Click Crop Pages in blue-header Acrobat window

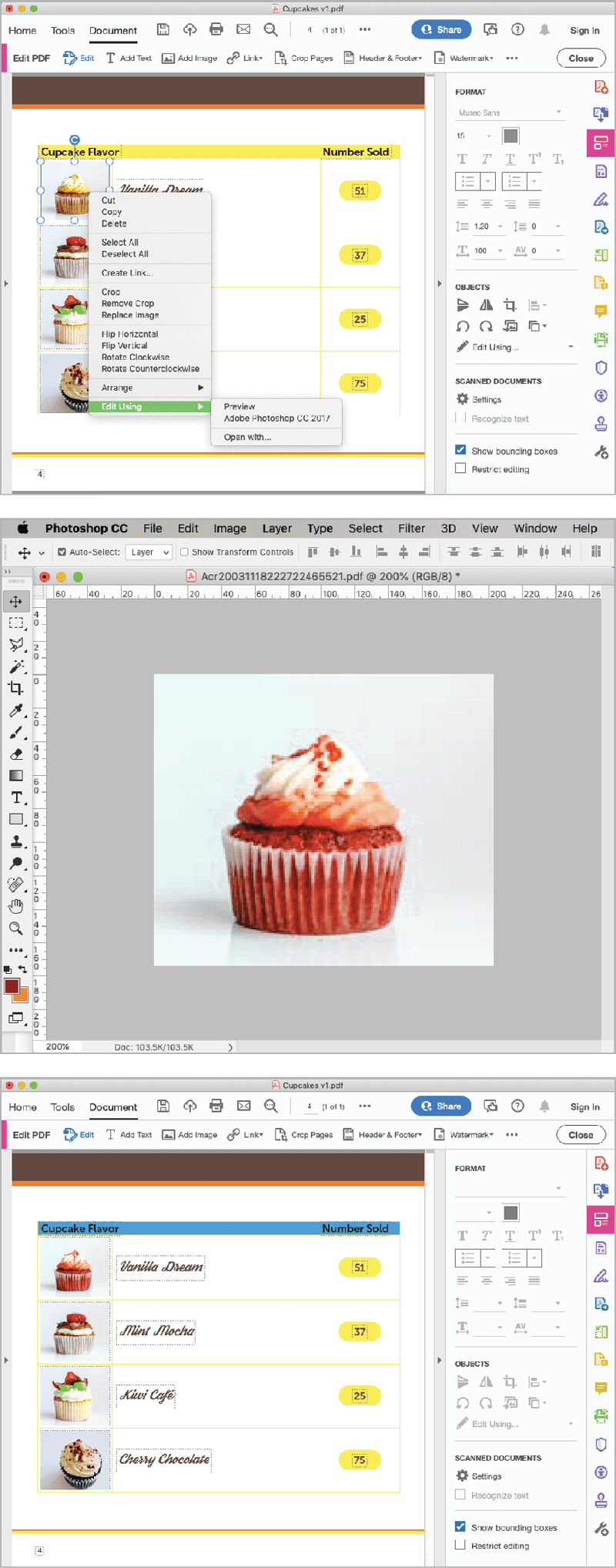tap(304, 1134)
